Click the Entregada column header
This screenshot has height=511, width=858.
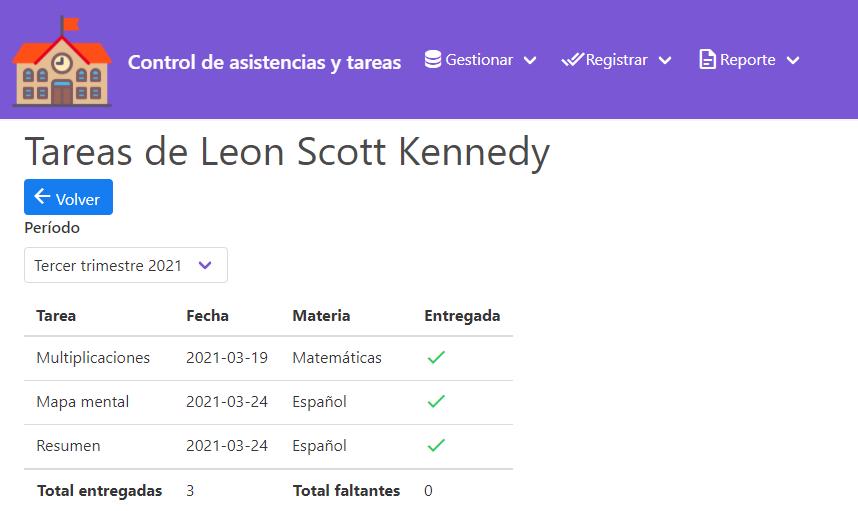pyautogui.click(x=462, y=316)
